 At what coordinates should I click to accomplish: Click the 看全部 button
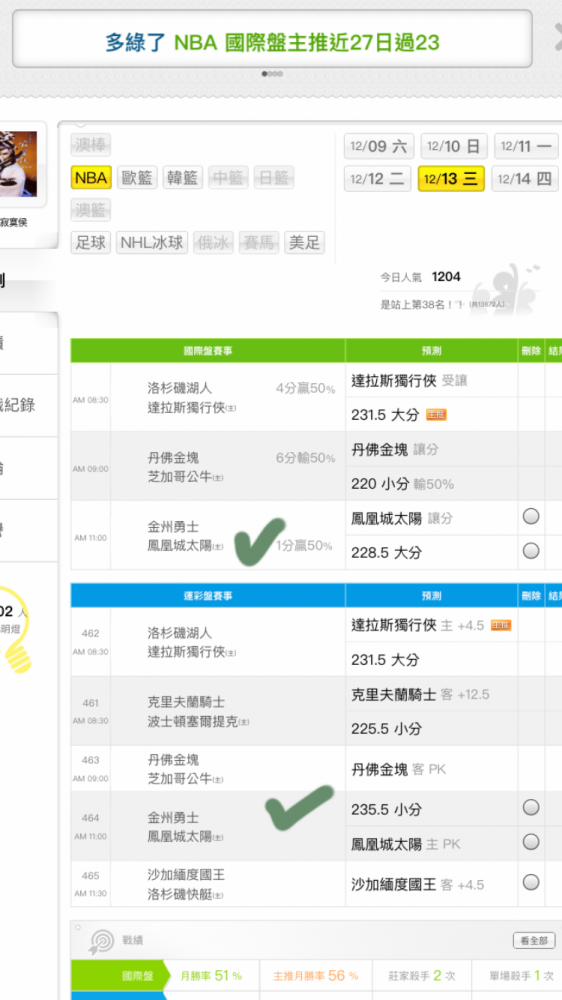[x=534, y=941]
